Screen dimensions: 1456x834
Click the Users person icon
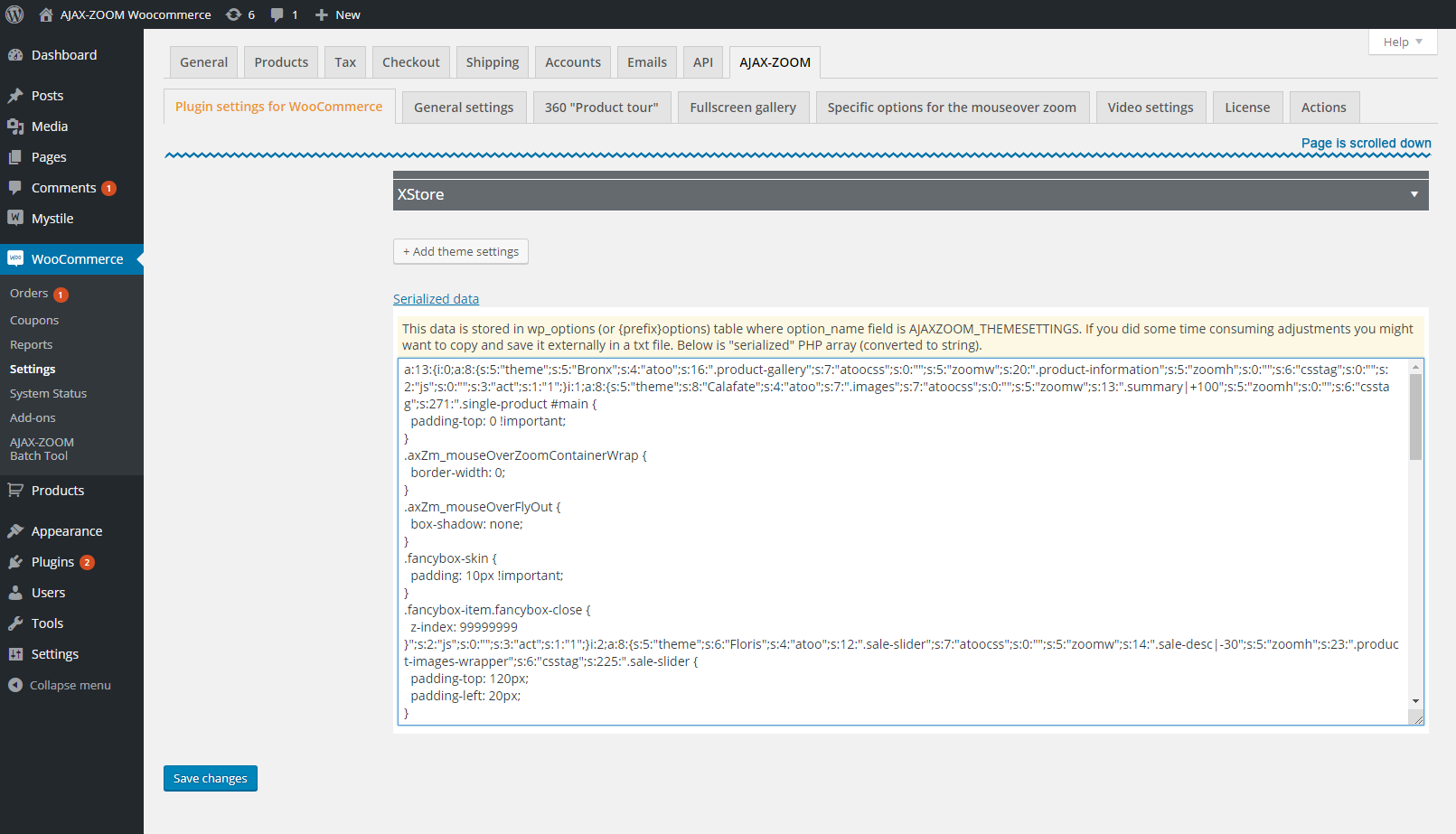coord(15,593)
